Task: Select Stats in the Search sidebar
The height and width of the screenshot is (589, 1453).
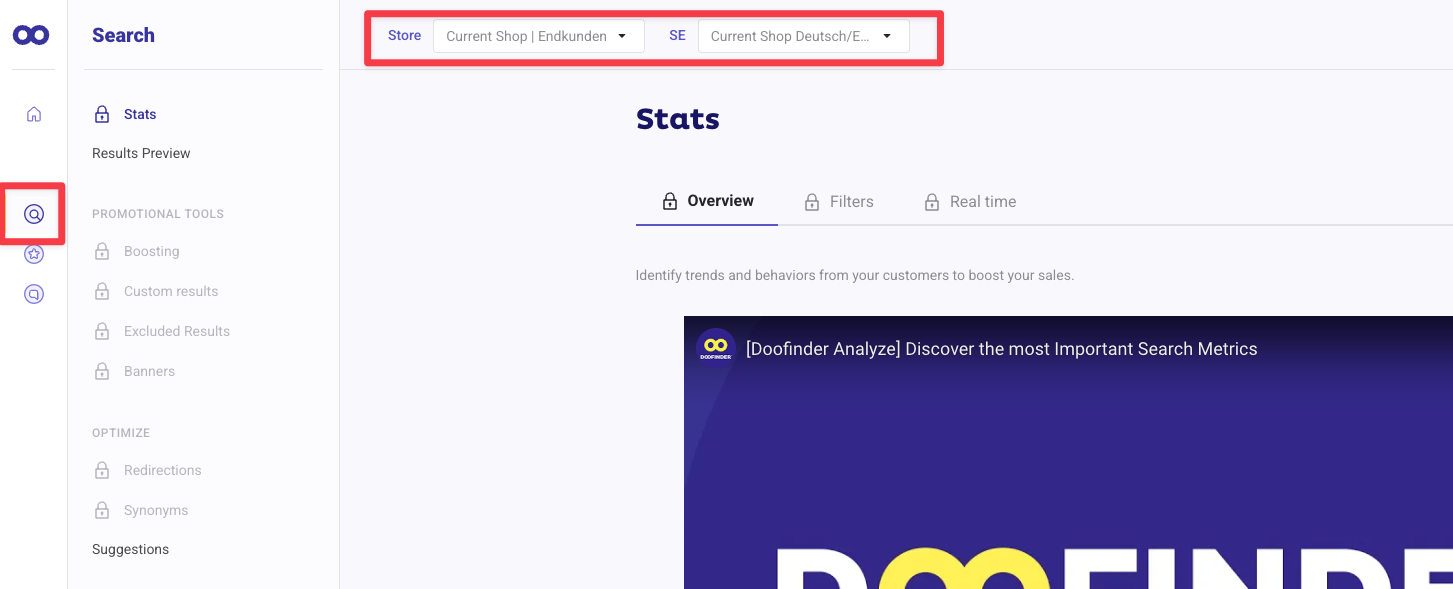Action: click(140, 114)
